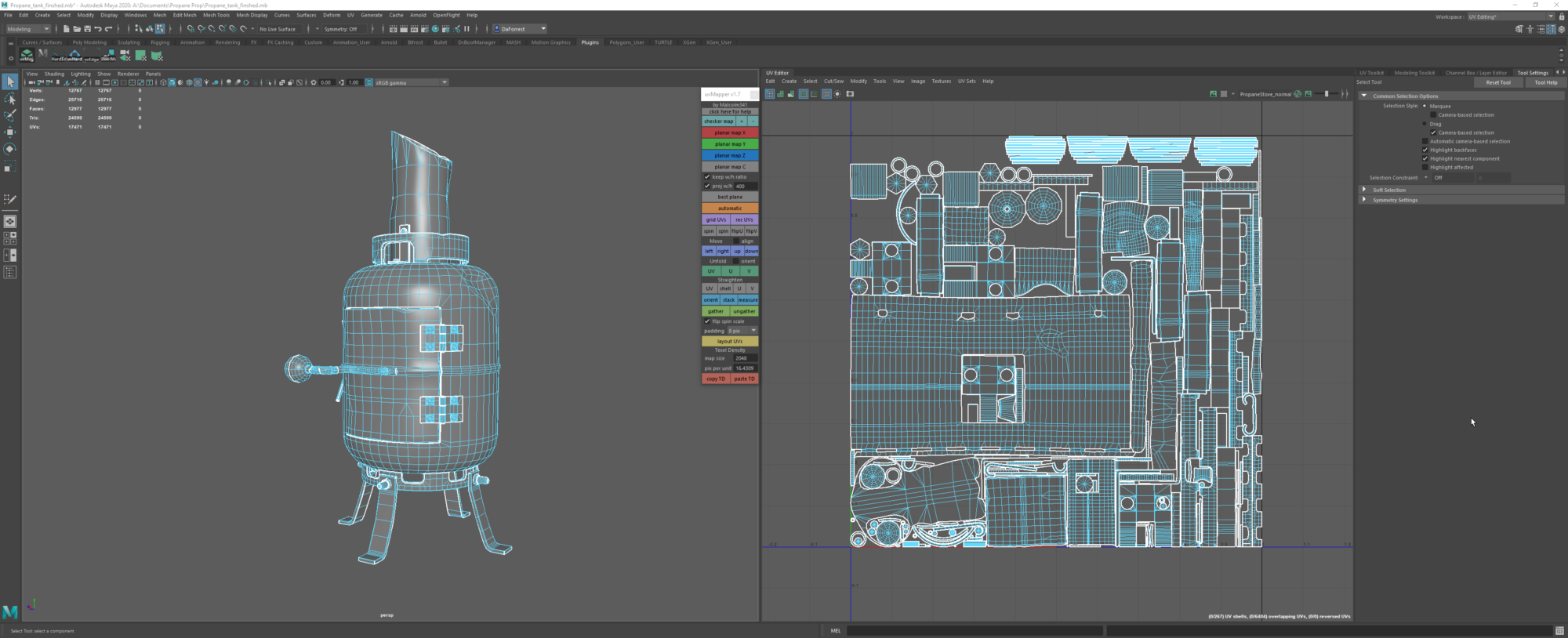1568x638 pixels.
Task: Click the Undo arrow icon
Action: [x=98, y=29]
